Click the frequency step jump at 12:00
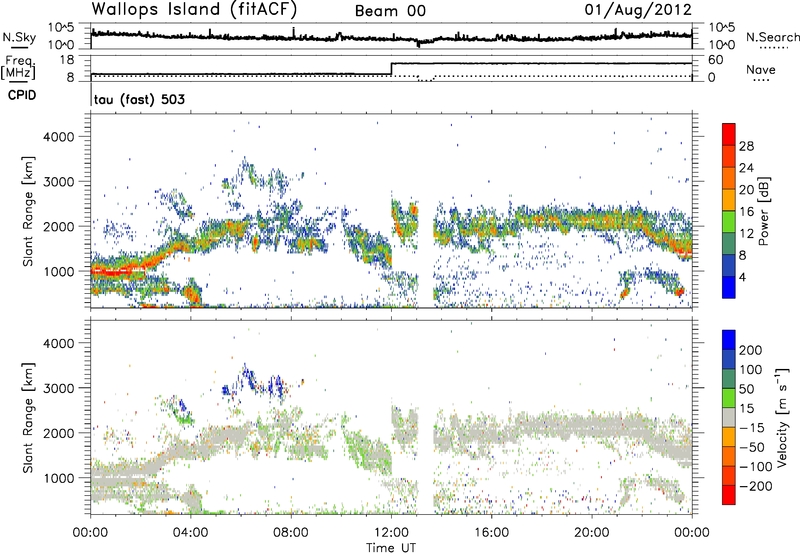The width and height of the screenshot is (800, 554). coord(391,69)
